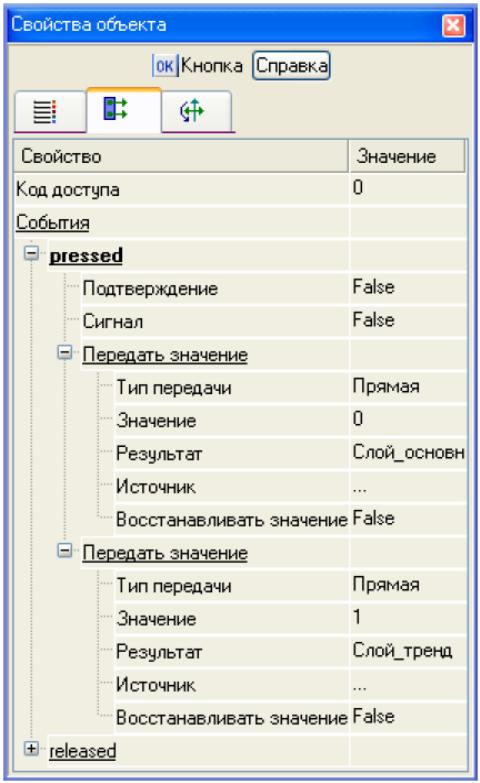Toggle the last Восстанавливать значение False value
This screenshot has width=480, height=783.
[x=408, y=717]
